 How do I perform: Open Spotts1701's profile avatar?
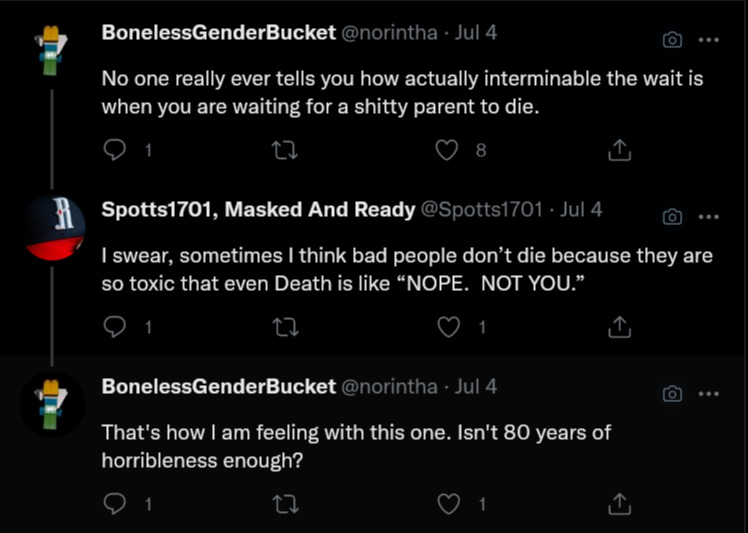tap(53, 228)
